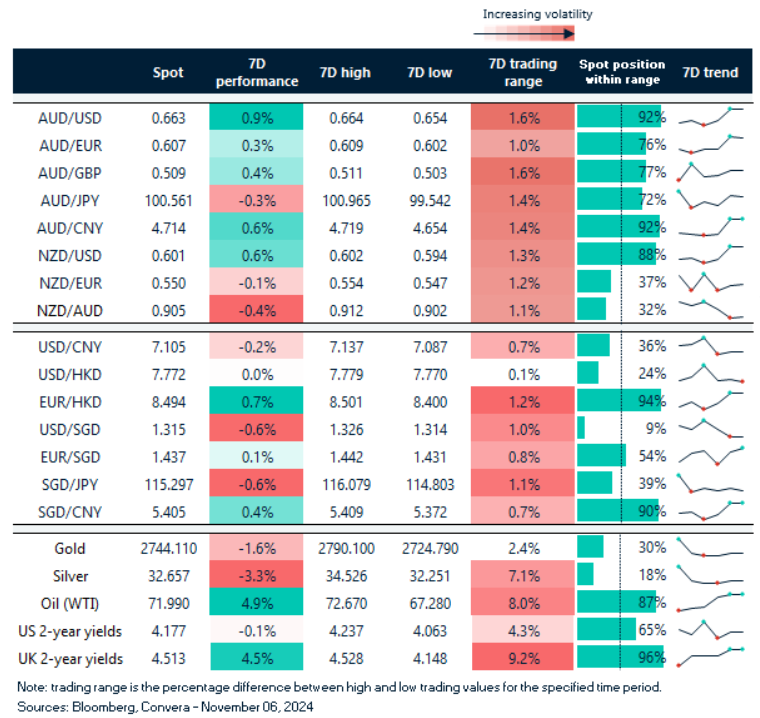Click AUD/USD 92% spot position bar
The image size is (760, 718).
click(x=619, y=117)
